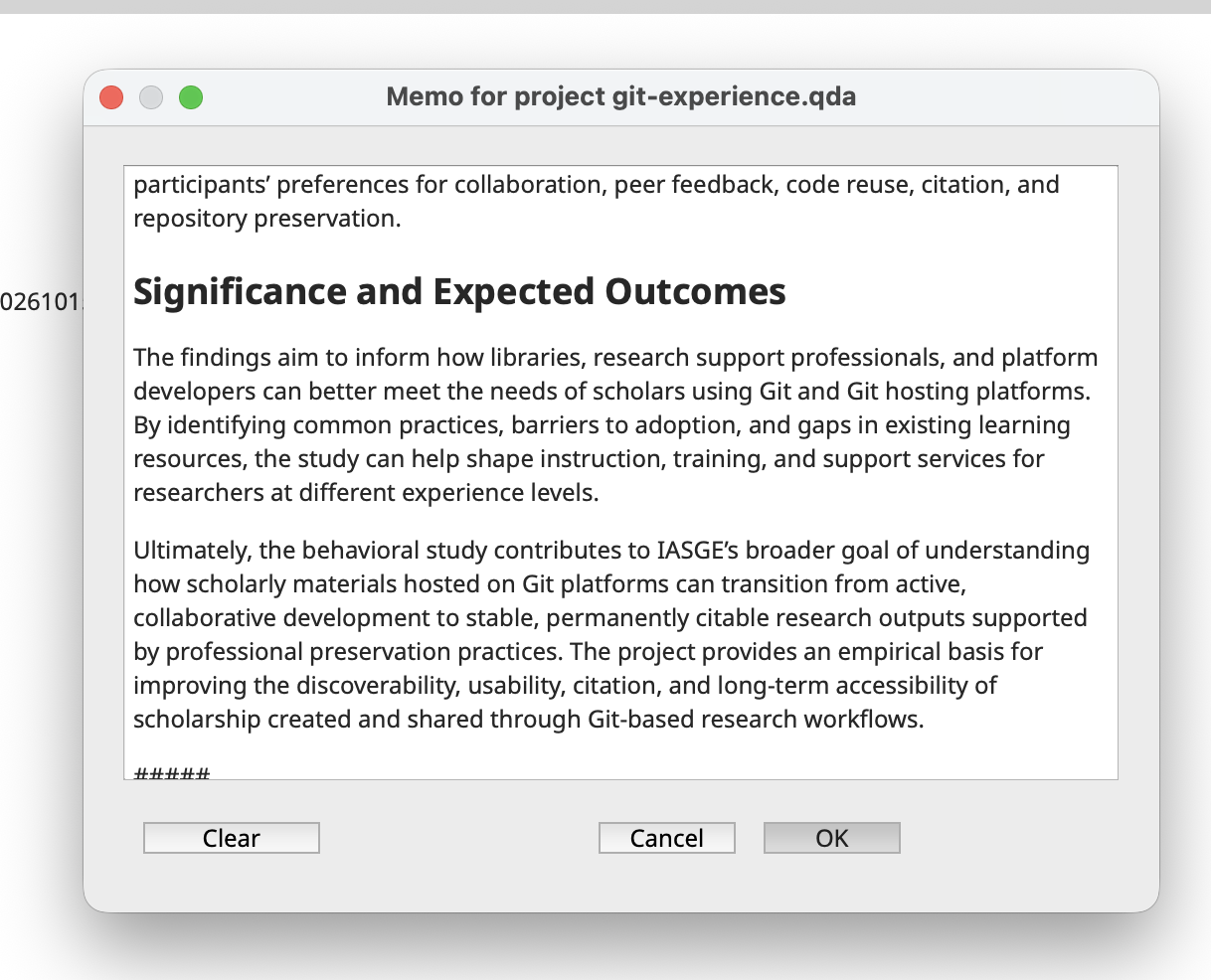Confirm the memo with OK button
This screenshot has height=980, width=1211.
tap(832, 838)
